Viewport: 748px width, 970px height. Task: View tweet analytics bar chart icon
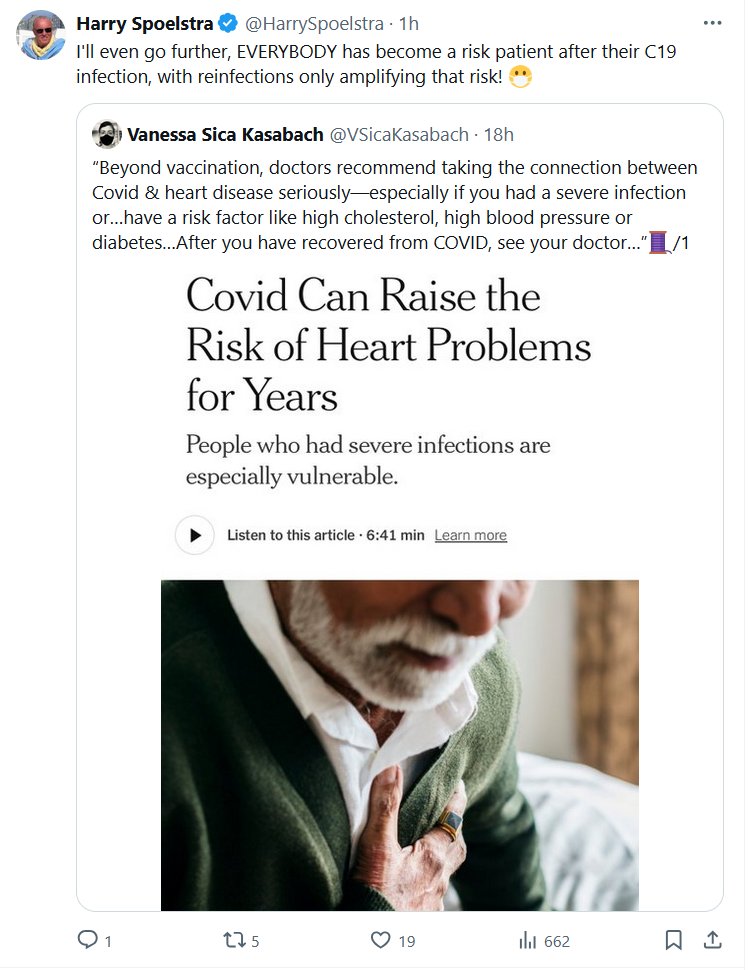[527, 940]
